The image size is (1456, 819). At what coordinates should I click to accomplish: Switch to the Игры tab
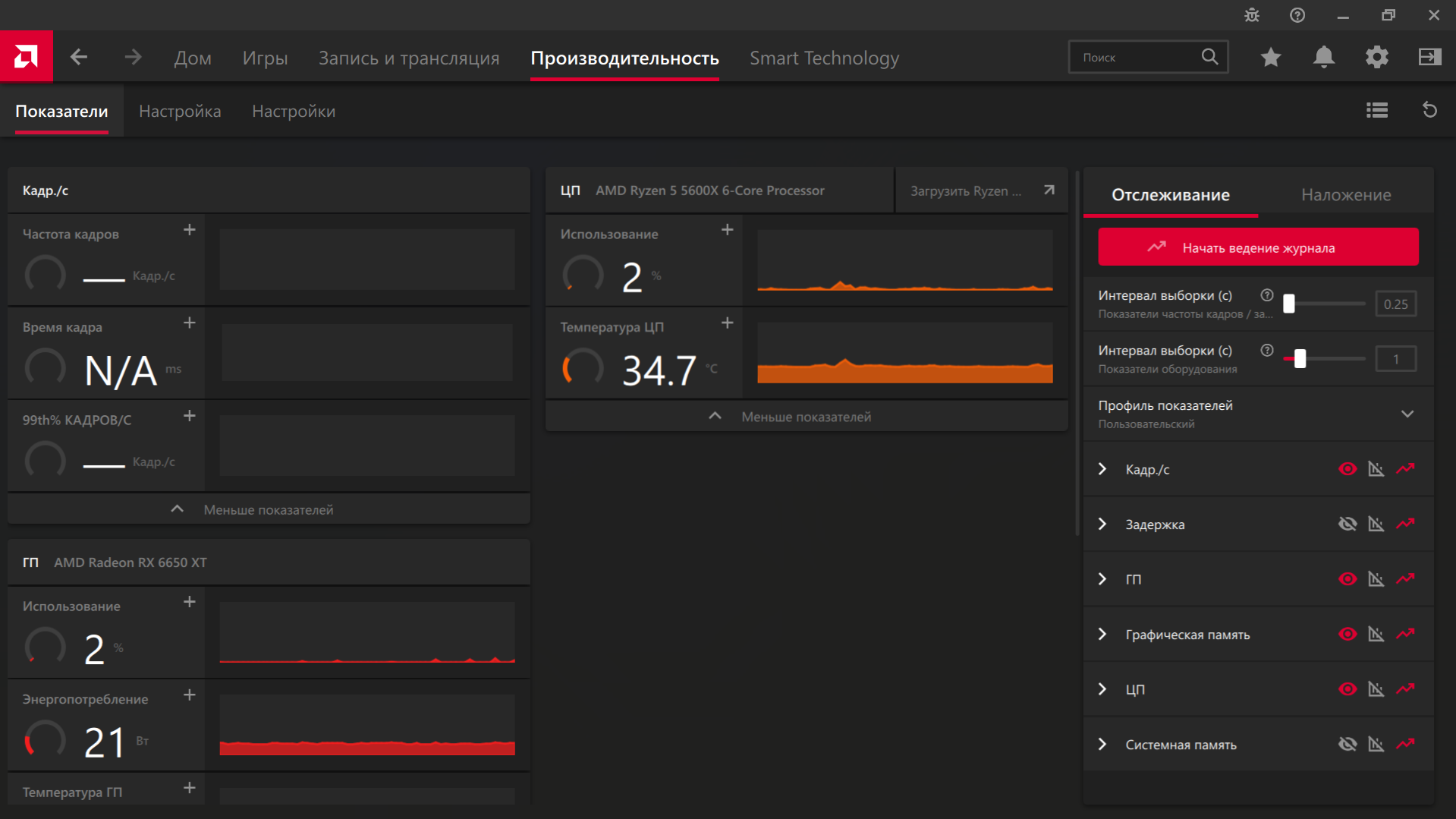tap(265, 58)
